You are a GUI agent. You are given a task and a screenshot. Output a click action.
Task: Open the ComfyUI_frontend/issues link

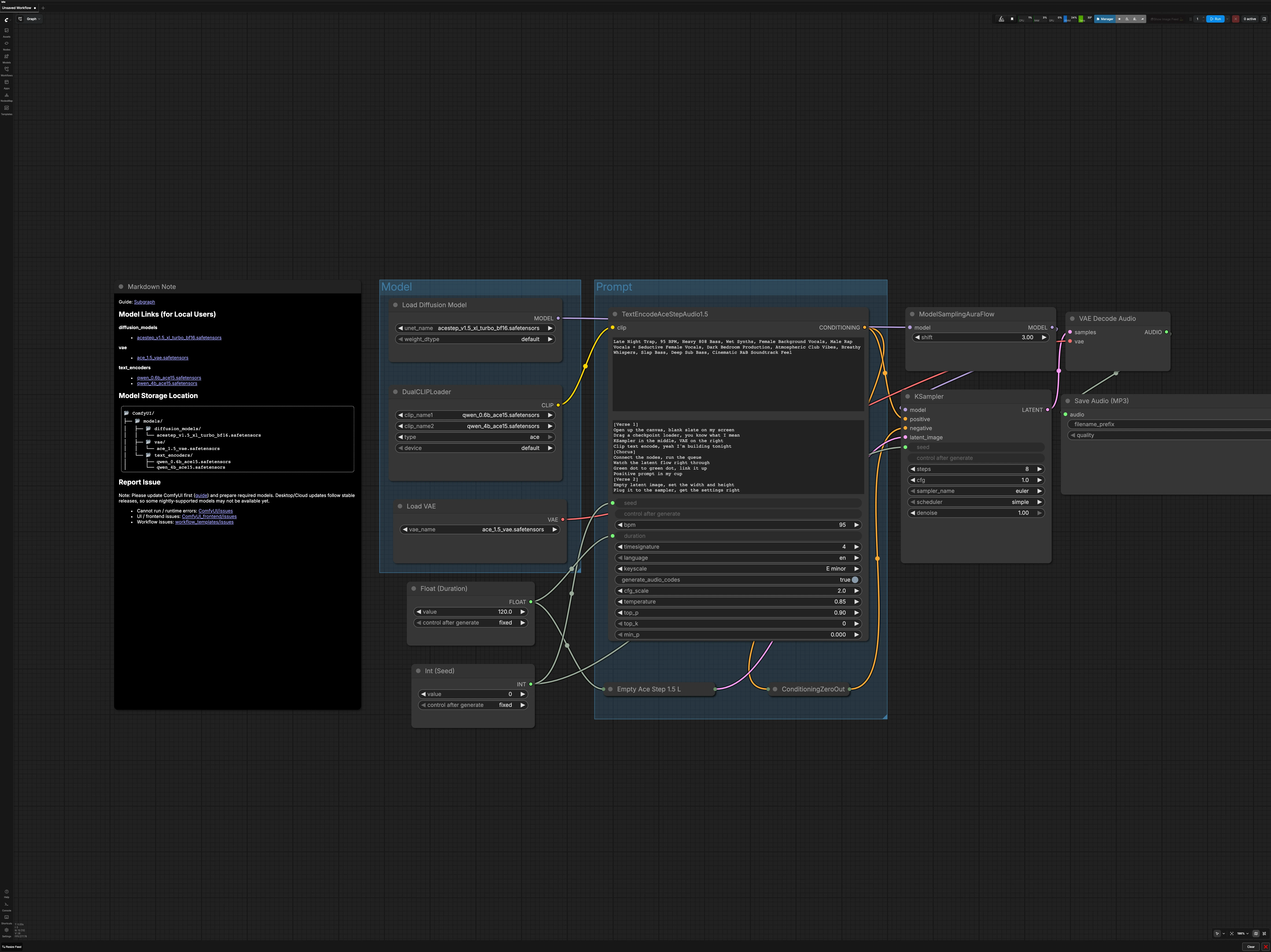pyautogui.click(x=209, y=517)
